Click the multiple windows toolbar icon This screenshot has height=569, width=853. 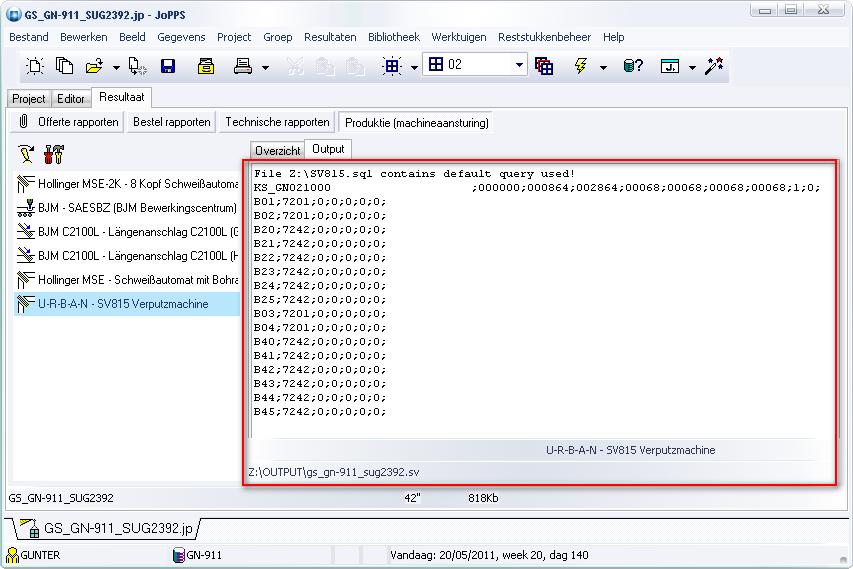(544, 66)
